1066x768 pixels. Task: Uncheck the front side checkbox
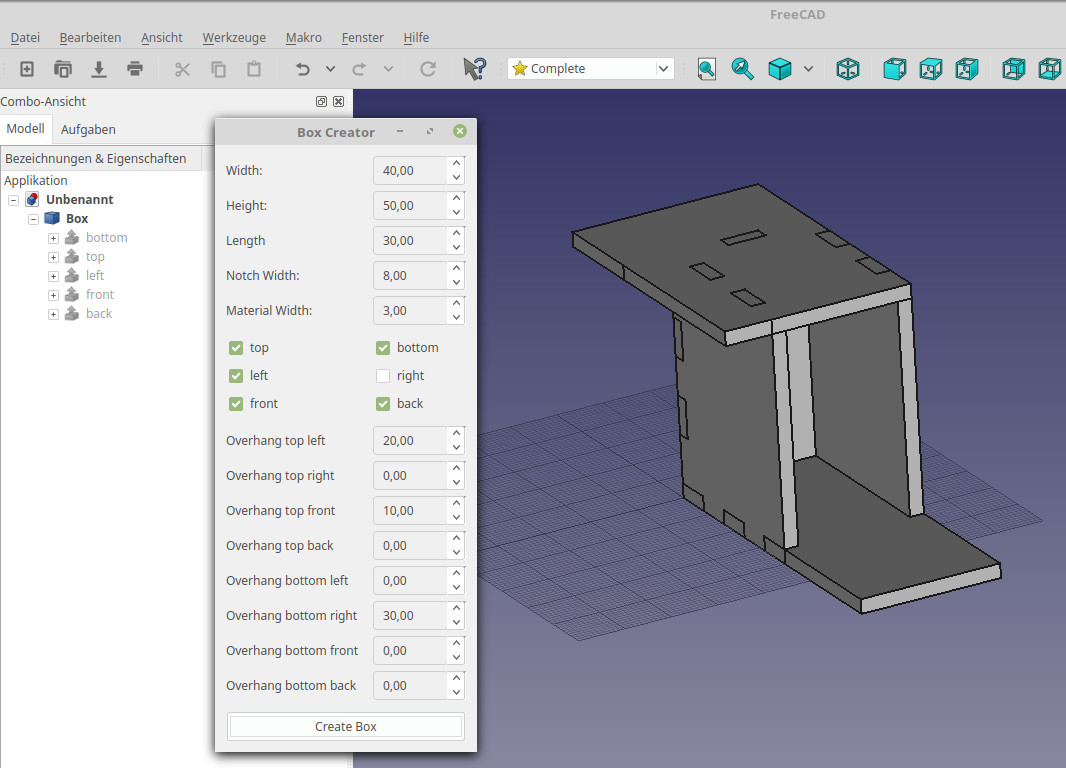236,404
